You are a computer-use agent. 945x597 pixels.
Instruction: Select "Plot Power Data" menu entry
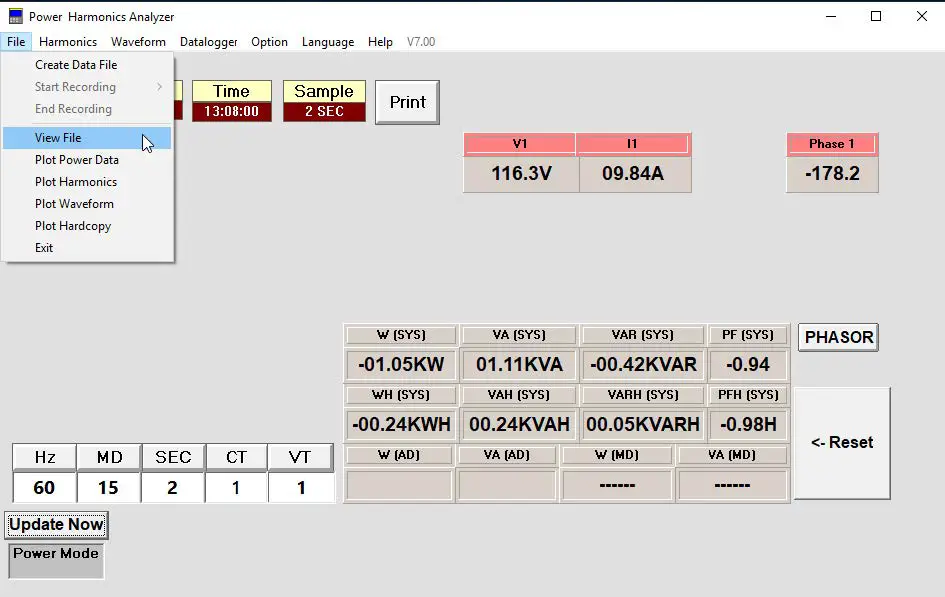point(79,159)
